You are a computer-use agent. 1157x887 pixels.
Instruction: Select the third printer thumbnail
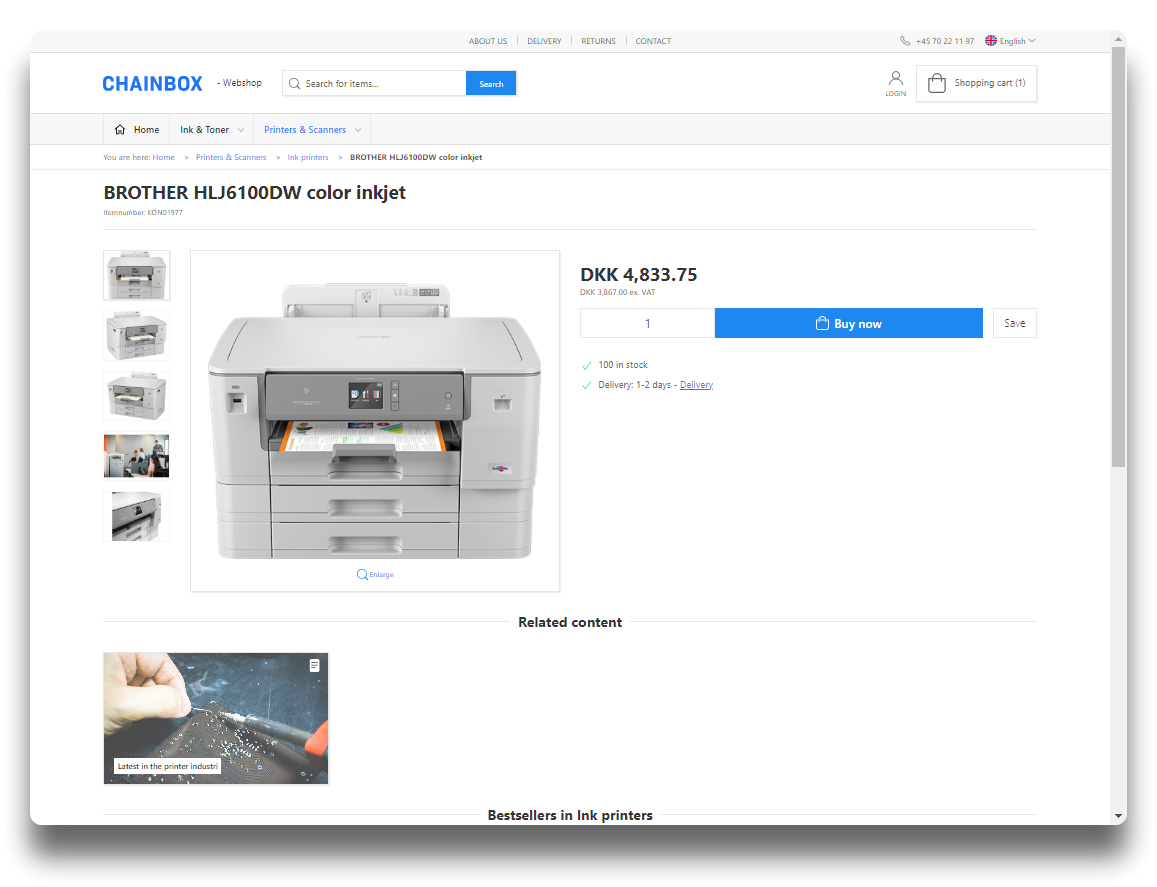pyautogui.click(x=137, y=396)
